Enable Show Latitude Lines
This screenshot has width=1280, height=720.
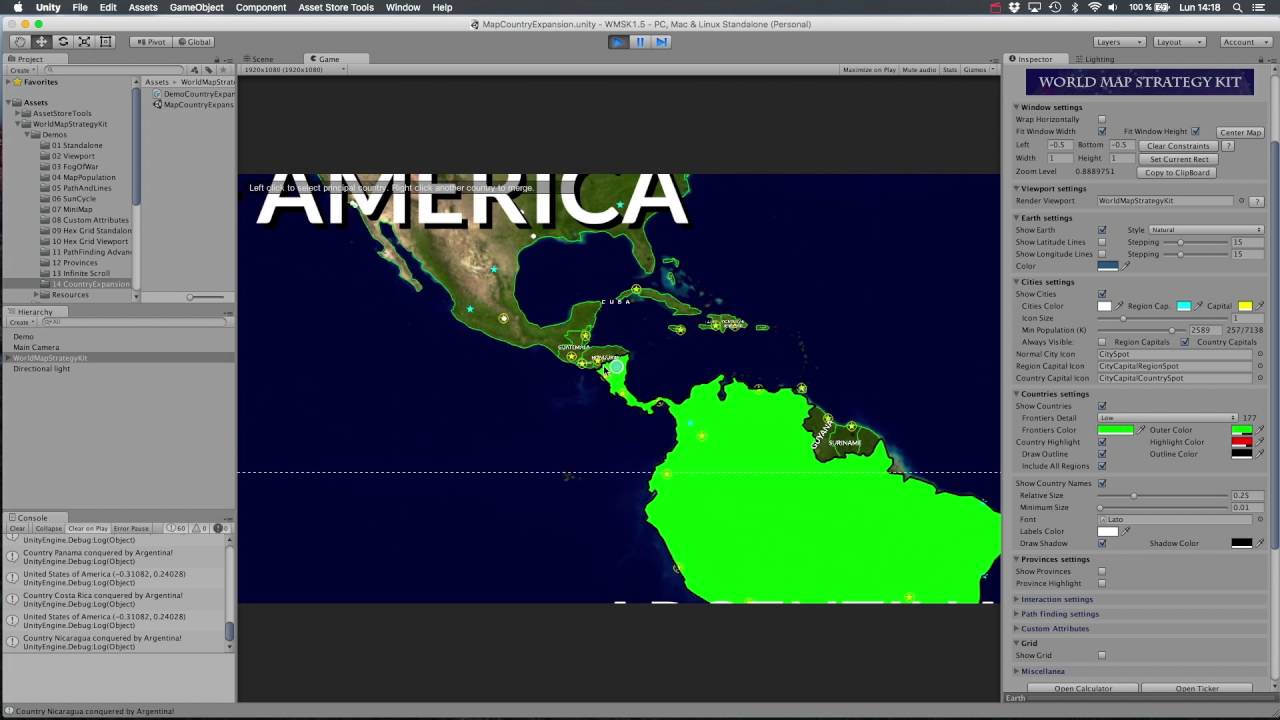pos(1103,242)
